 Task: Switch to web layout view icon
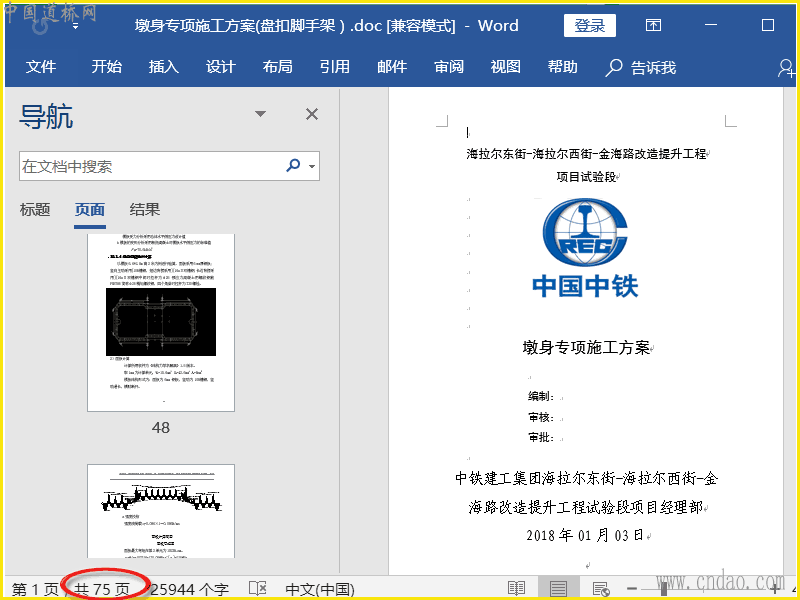[601, 589]
